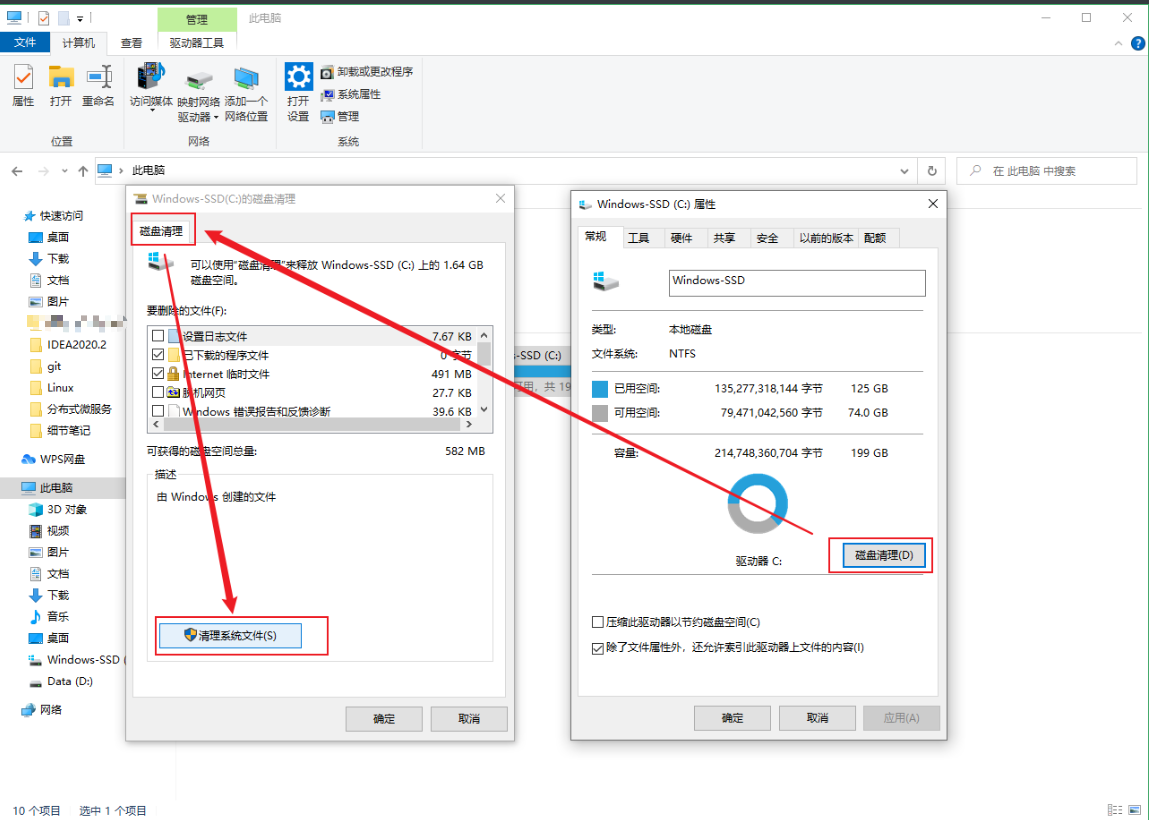
Task: Uncheck 已下载的程序文件 checkbox
Action: 158,355
